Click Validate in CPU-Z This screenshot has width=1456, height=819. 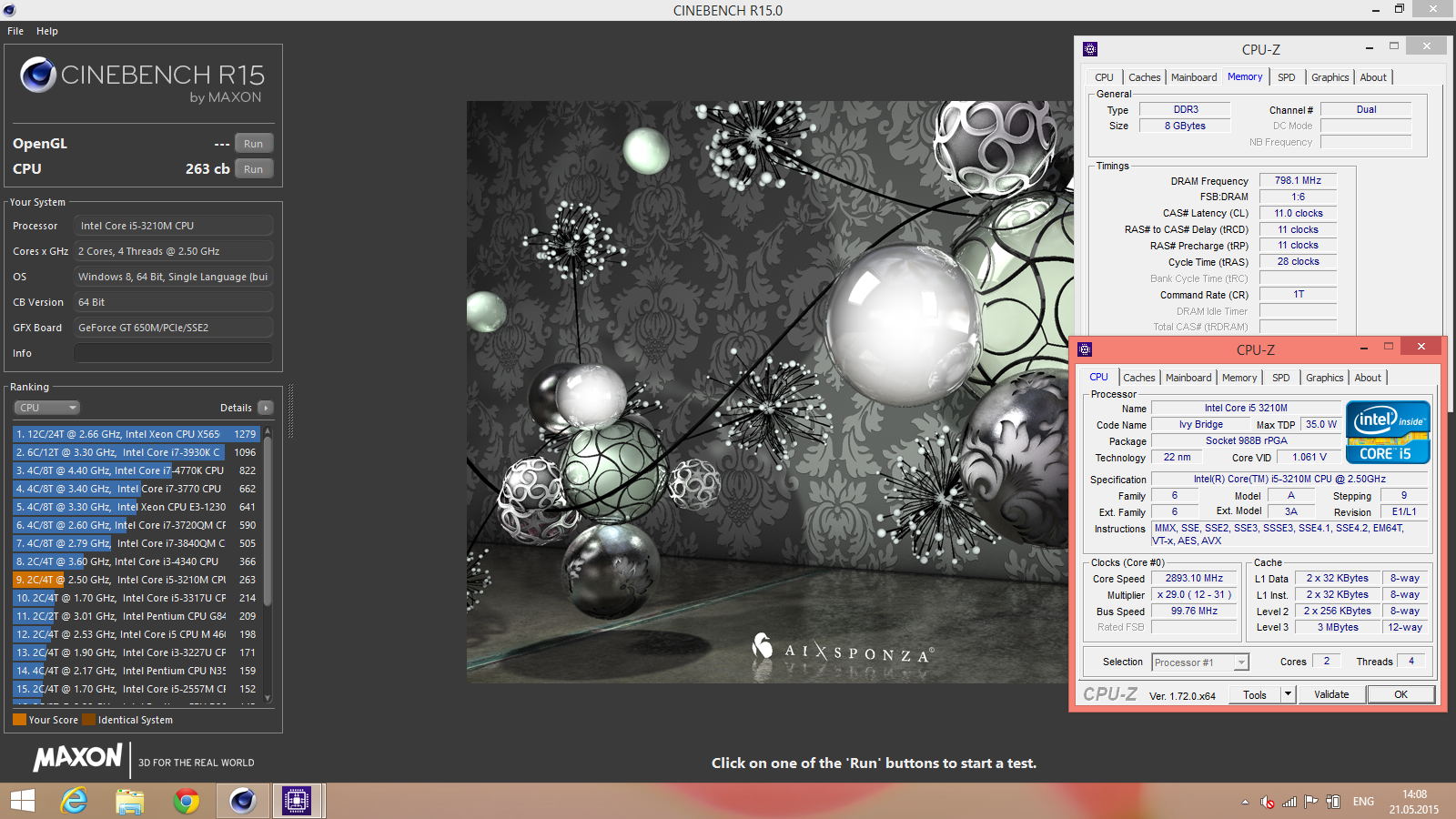1331,694
